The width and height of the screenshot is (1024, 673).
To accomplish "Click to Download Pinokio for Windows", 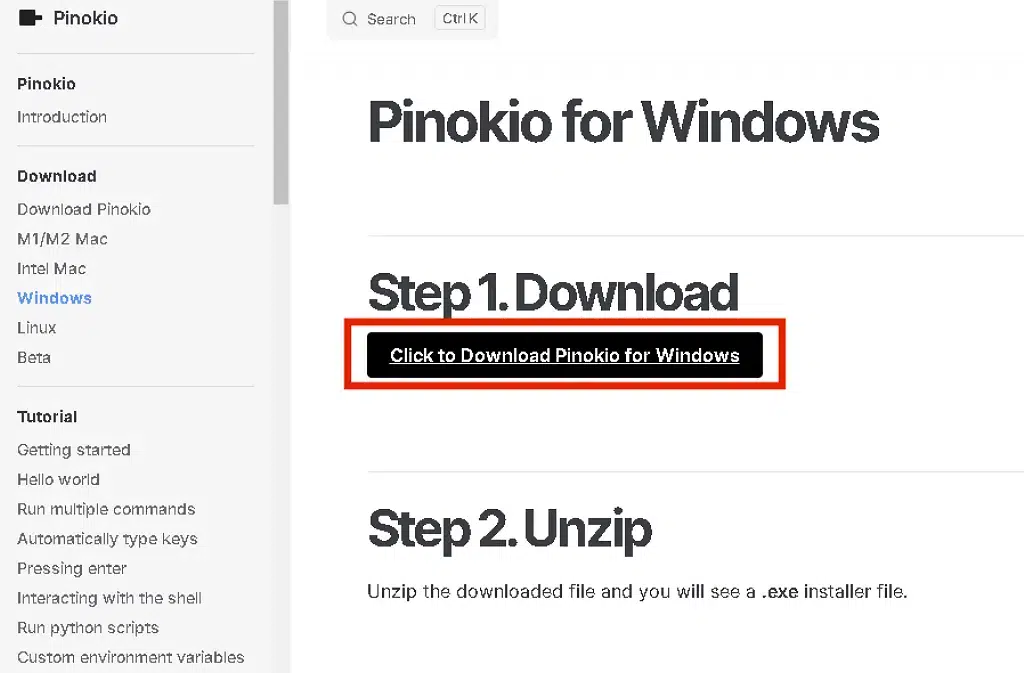I will click(564, 355).
